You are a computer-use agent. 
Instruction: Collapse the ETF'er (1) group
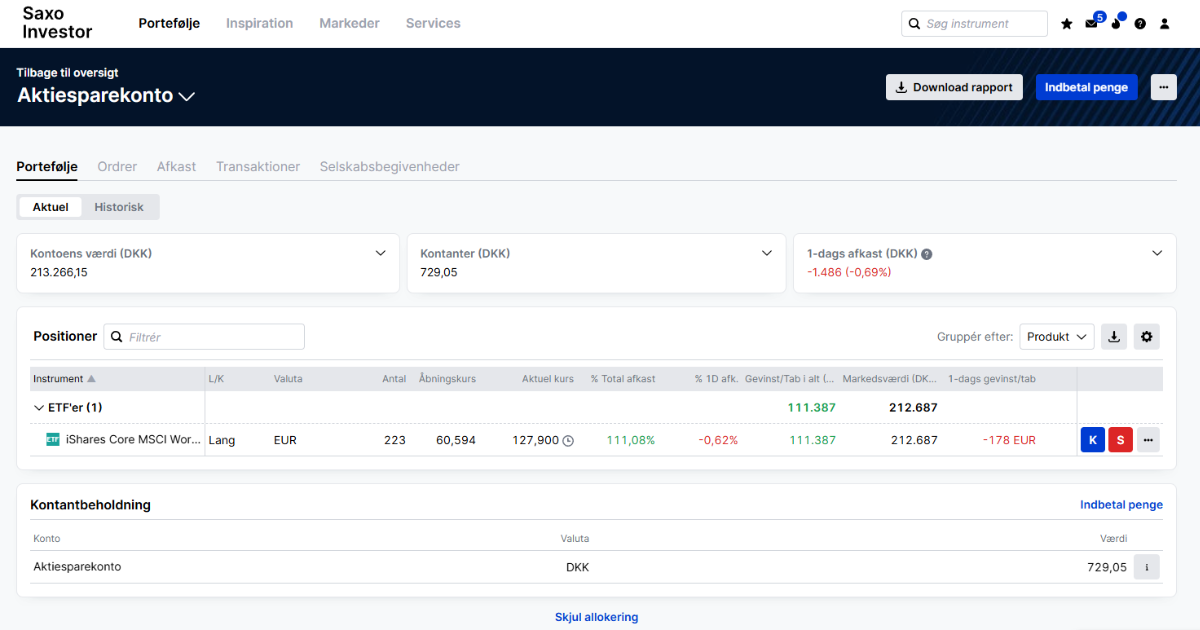click(39, 407)
